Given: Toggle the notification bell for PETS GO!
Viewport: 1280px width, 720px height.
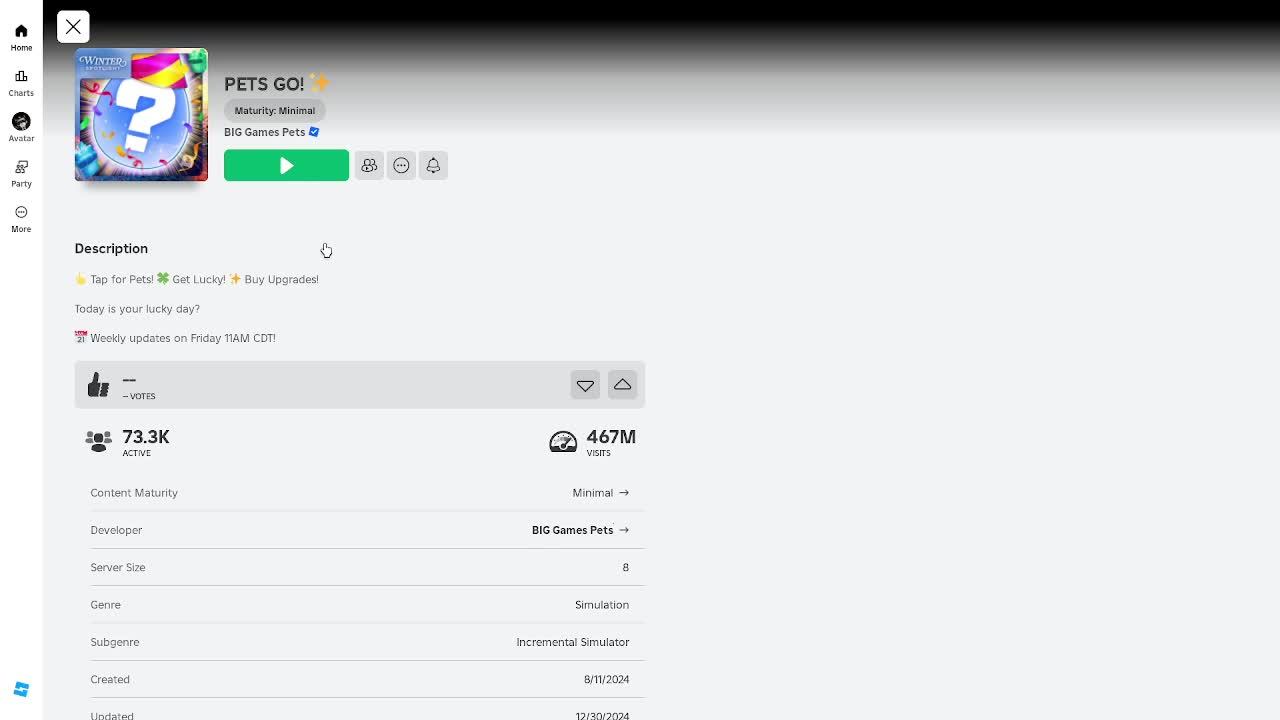Looking at the screenshot, I should pyautogui.click(x=433, y=165).
